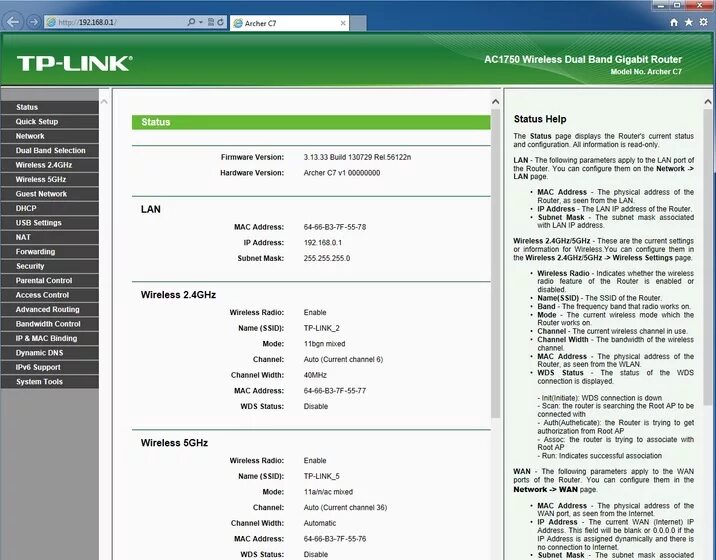
Task: Open the browser Home icon
Action: coord(674,22)
